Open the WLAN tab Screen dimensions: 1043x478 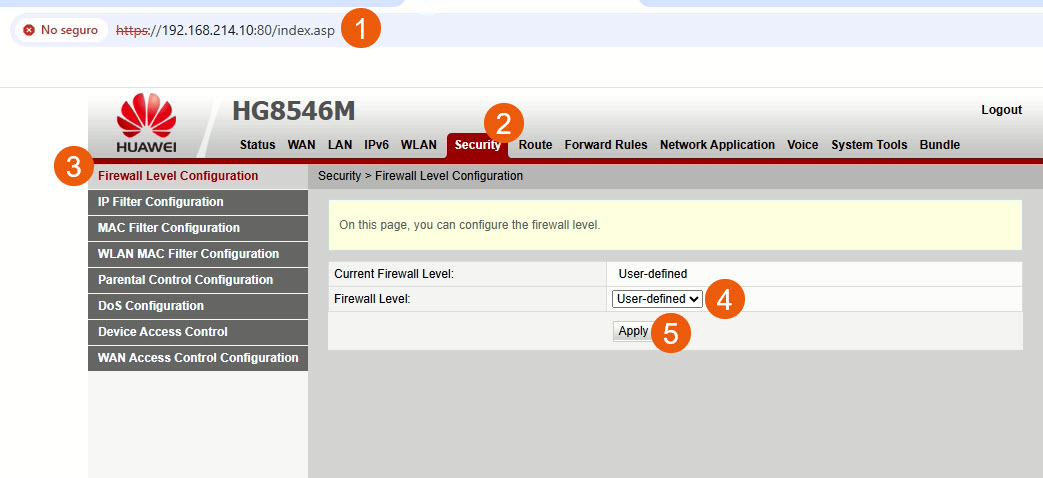pos(419,145)
